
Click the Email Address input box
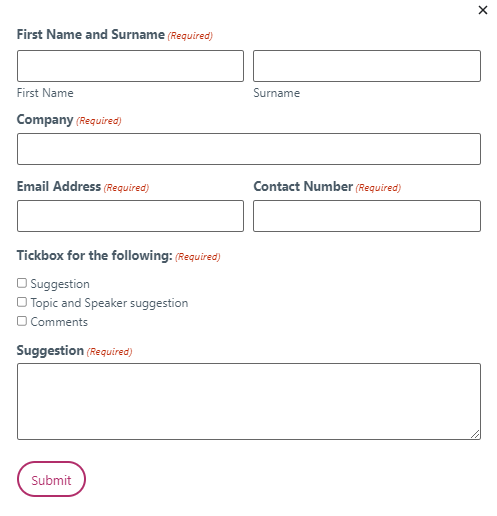130,216
